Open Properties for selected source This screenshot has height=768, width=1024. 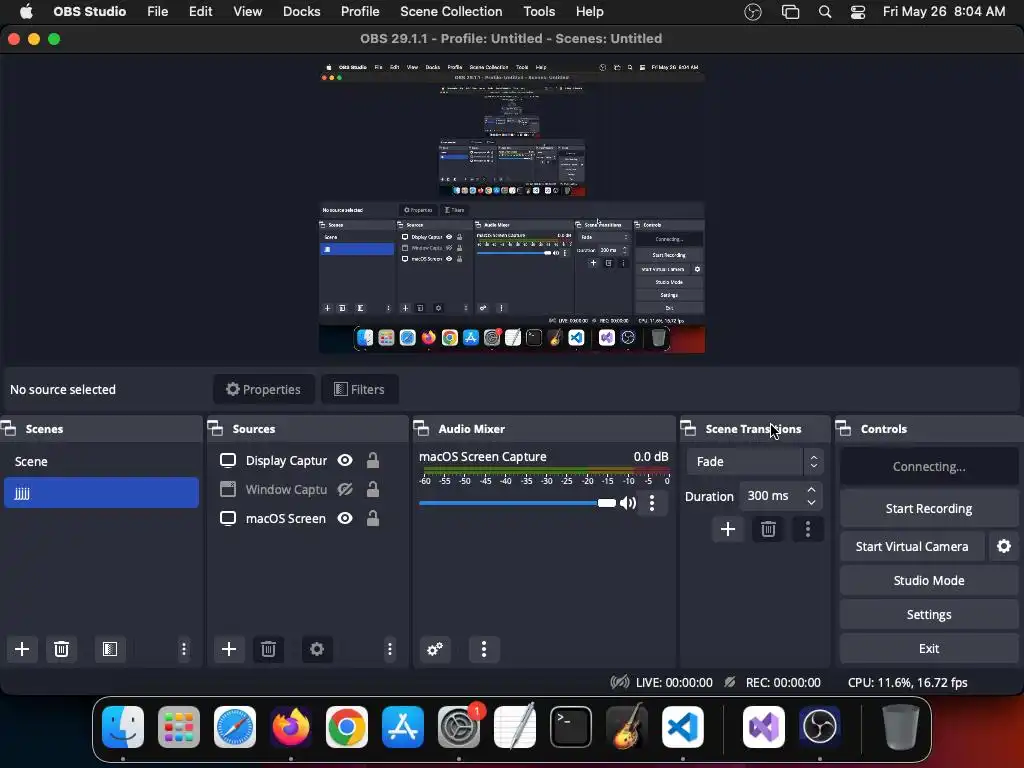click(x=264, y=389)
